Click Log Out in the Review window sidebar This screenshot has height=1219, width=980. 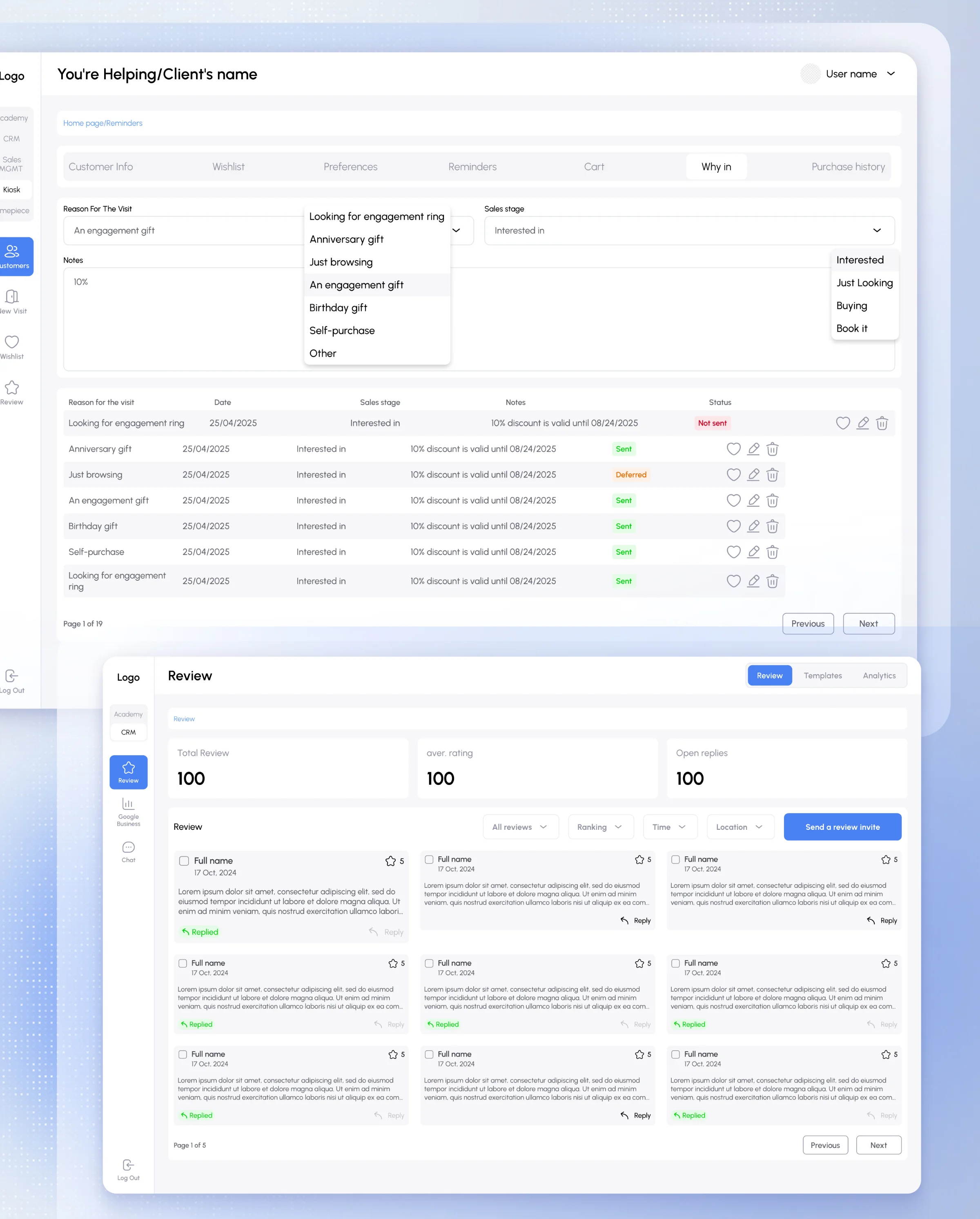[x=128, y=1170]
